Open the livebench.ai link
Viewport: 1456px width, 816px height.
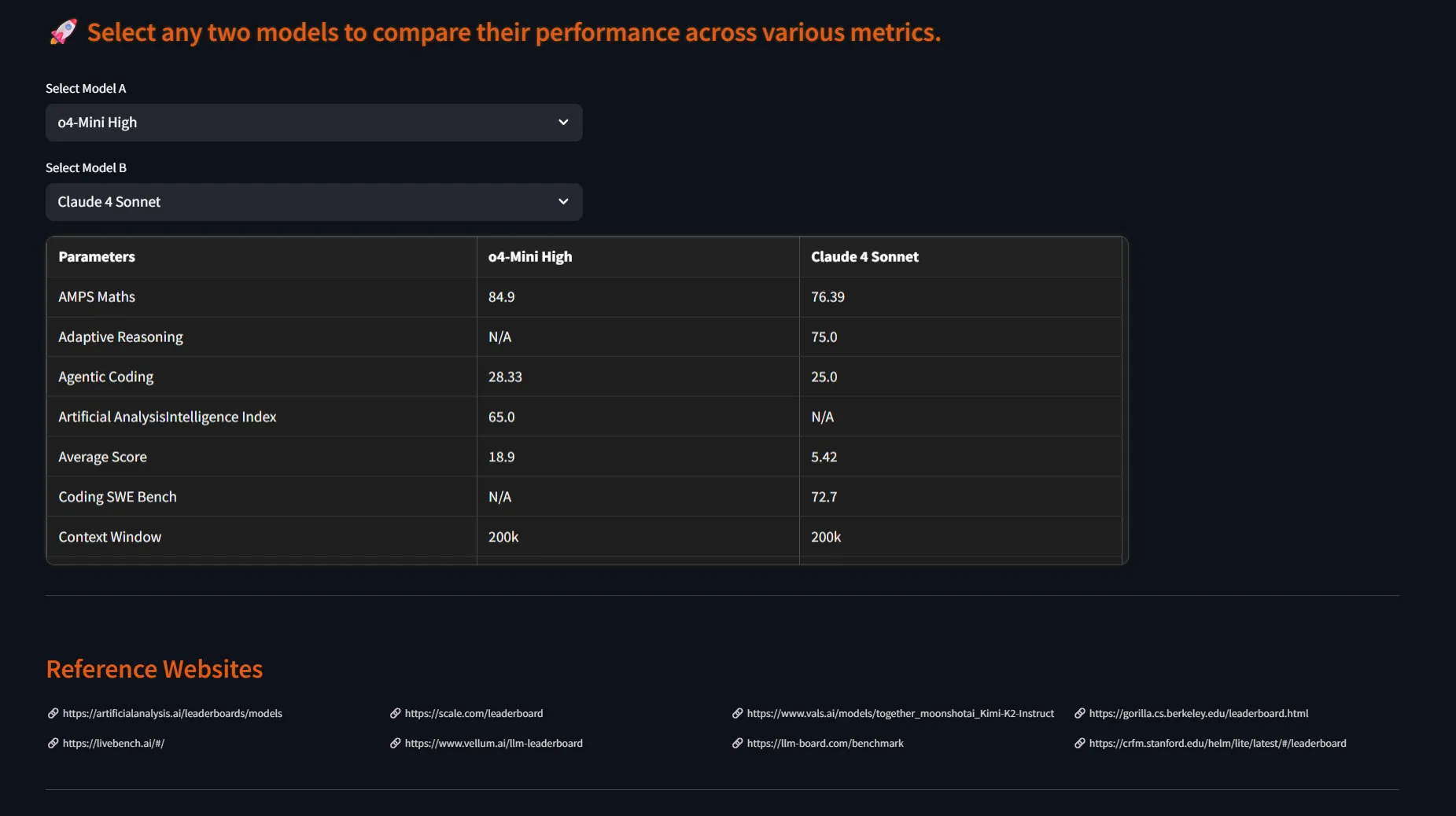[113, 744]
